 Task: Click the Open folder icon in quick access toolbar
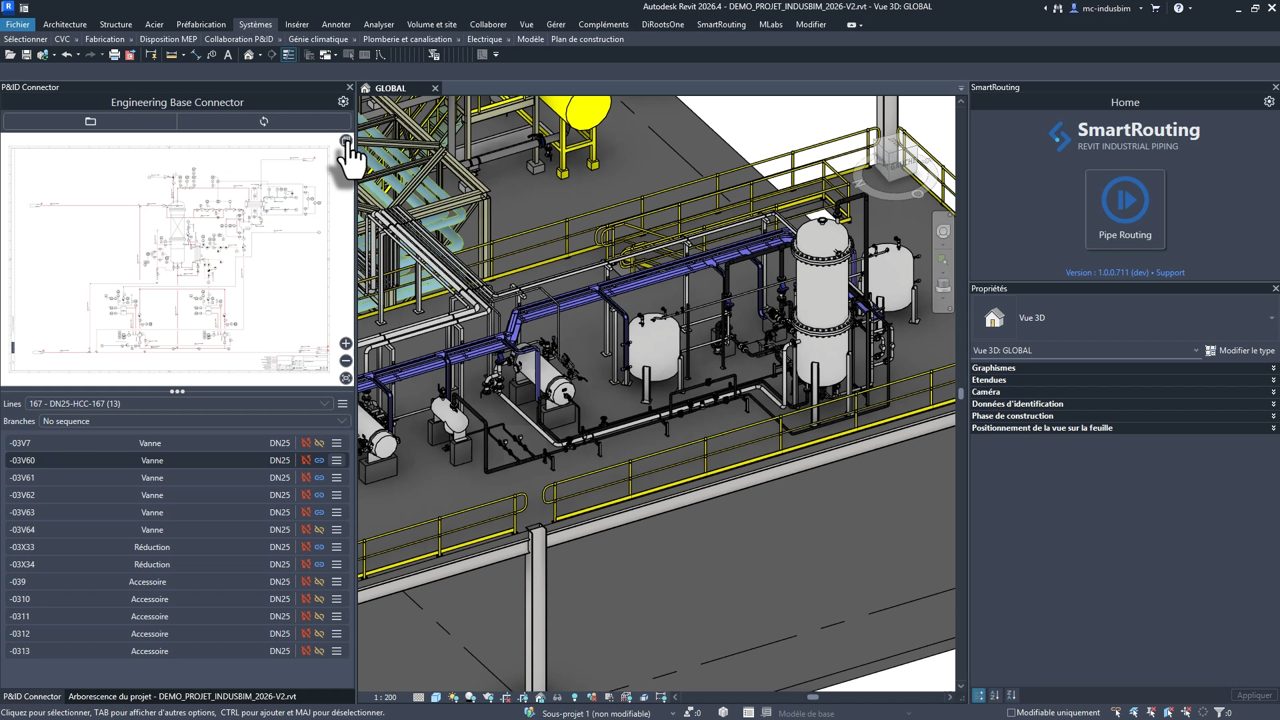(10, 54)
